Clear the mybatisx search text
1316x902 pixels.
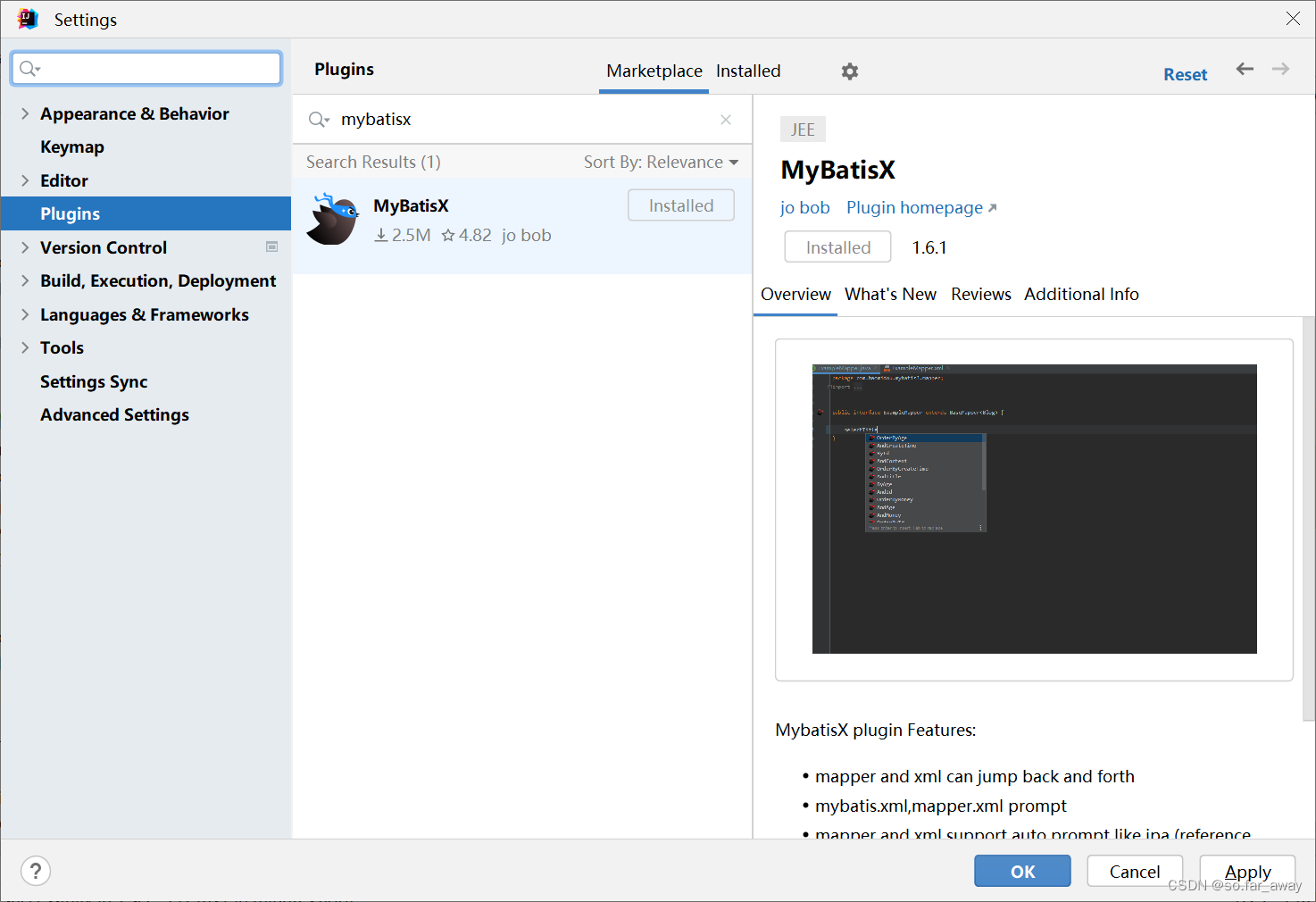click(x=726, y=120)
